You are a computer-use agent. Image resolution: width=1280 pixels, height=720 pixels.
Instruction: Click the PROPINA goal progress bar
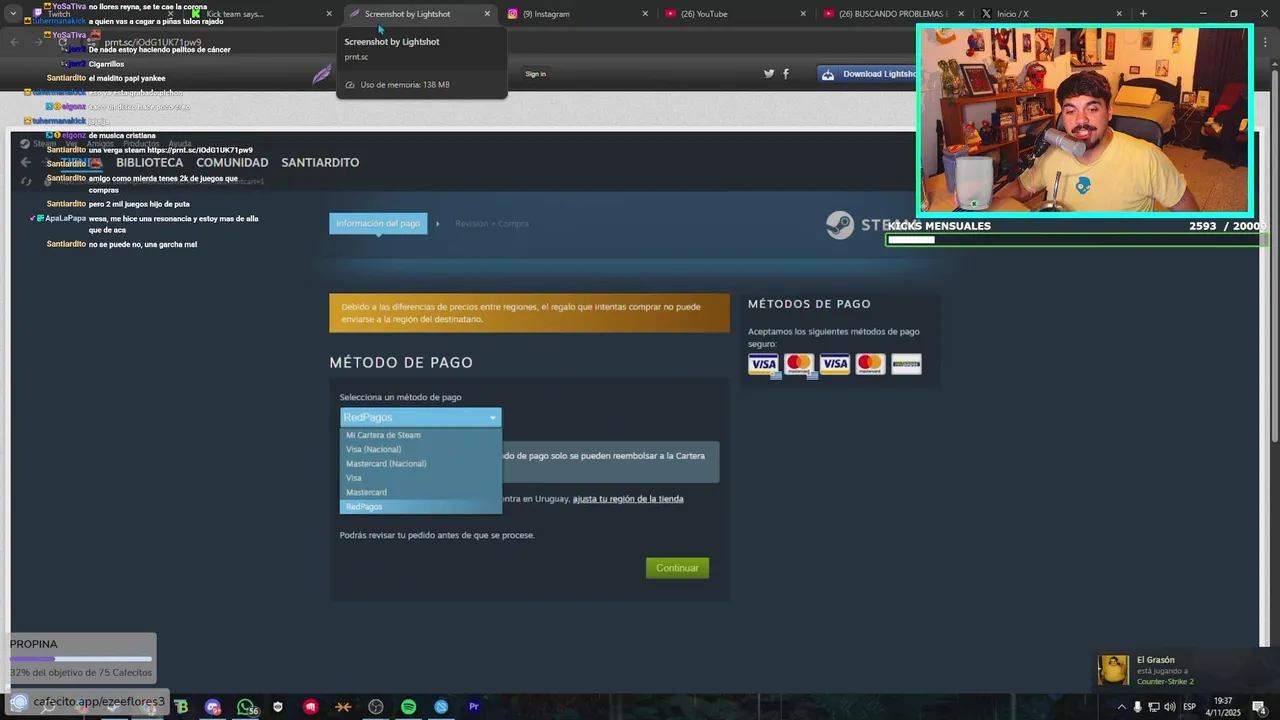[x=81, y=659]
